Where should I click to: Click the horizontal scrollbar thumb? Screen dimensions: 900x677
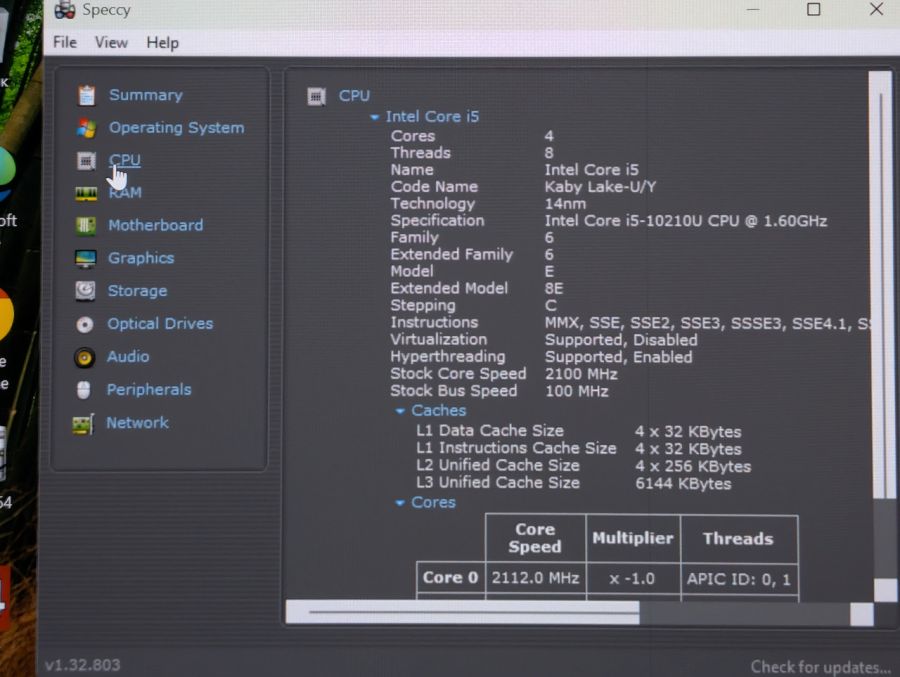463,612
